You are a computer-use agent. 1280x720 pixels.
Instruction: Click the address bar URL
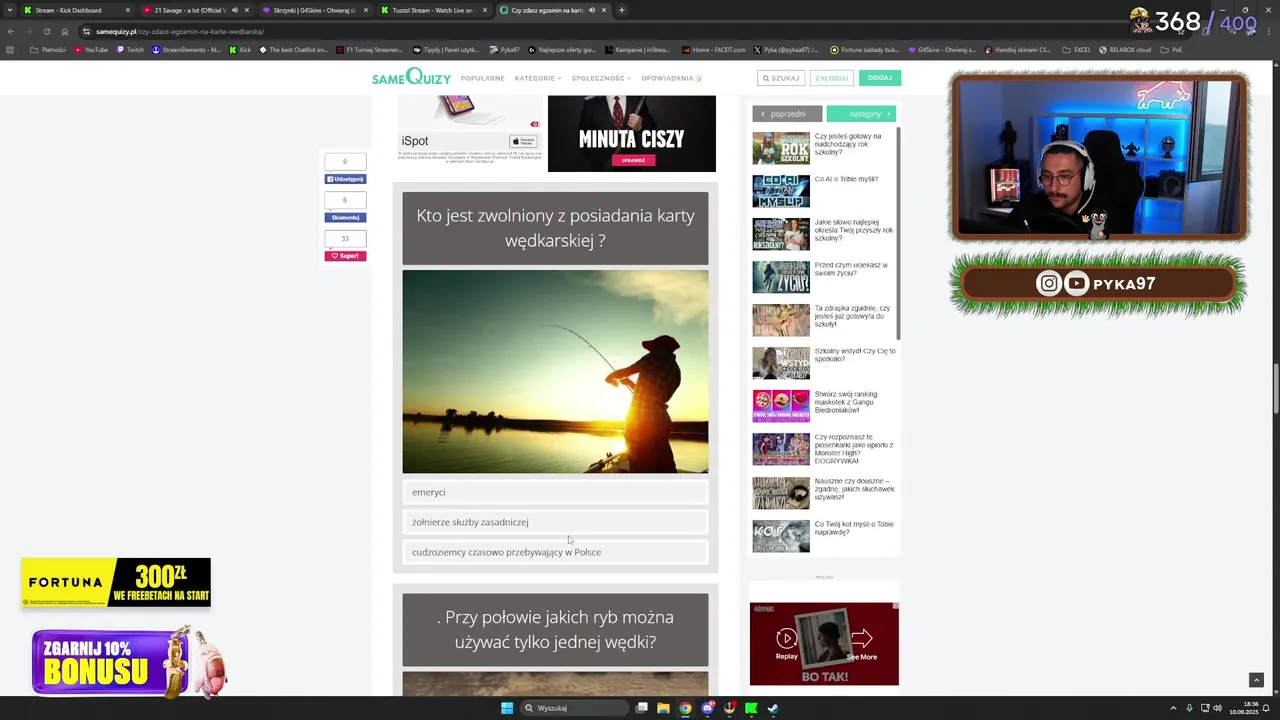[x=180, y=31]
